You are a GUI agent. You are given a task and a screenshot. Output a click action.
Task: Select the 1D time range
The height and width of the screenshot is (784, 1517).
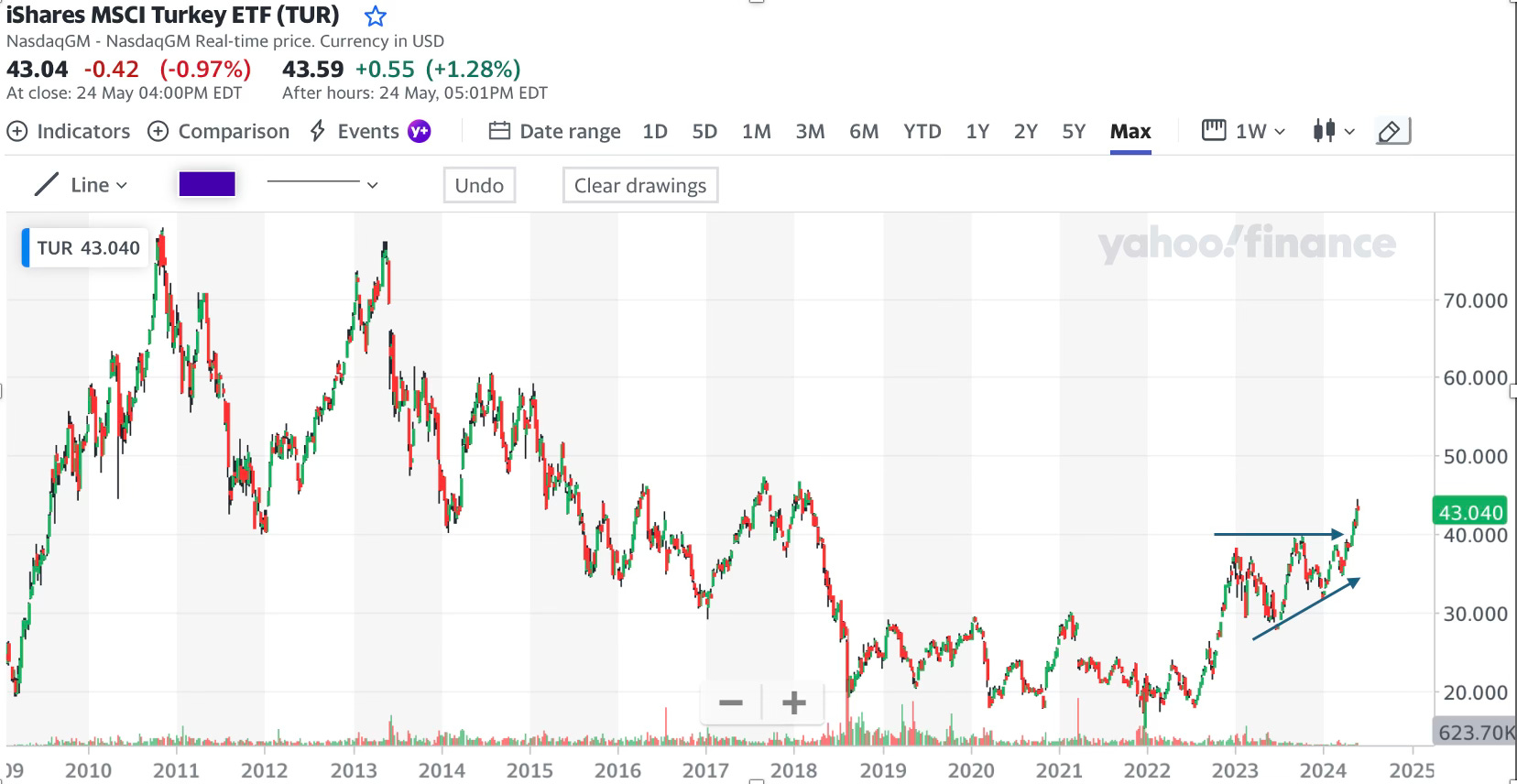click(655, 131)
